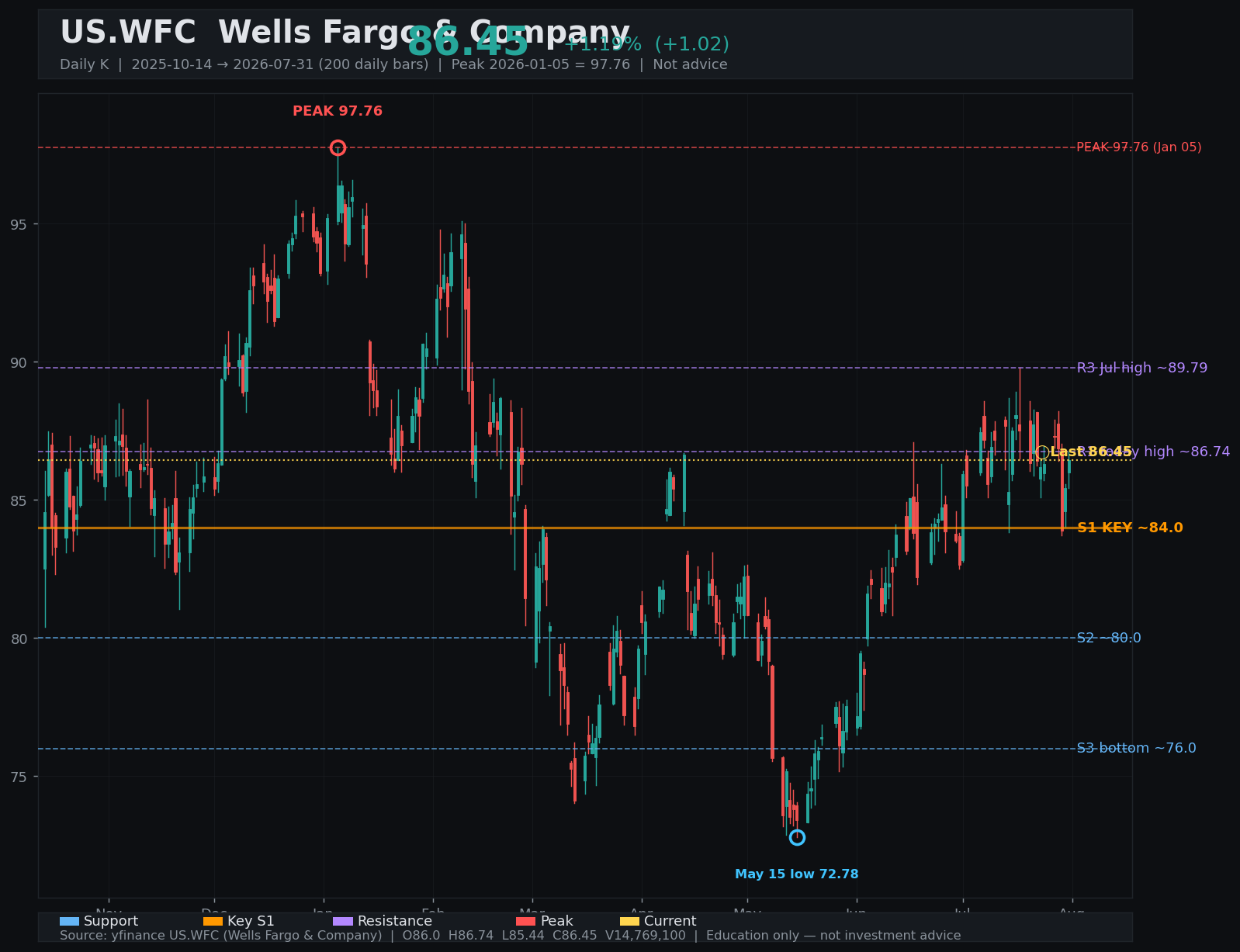Click the '+1.19% (+1.02)' change value
This screenshot has width=1240, height=952.
[646, 44]
